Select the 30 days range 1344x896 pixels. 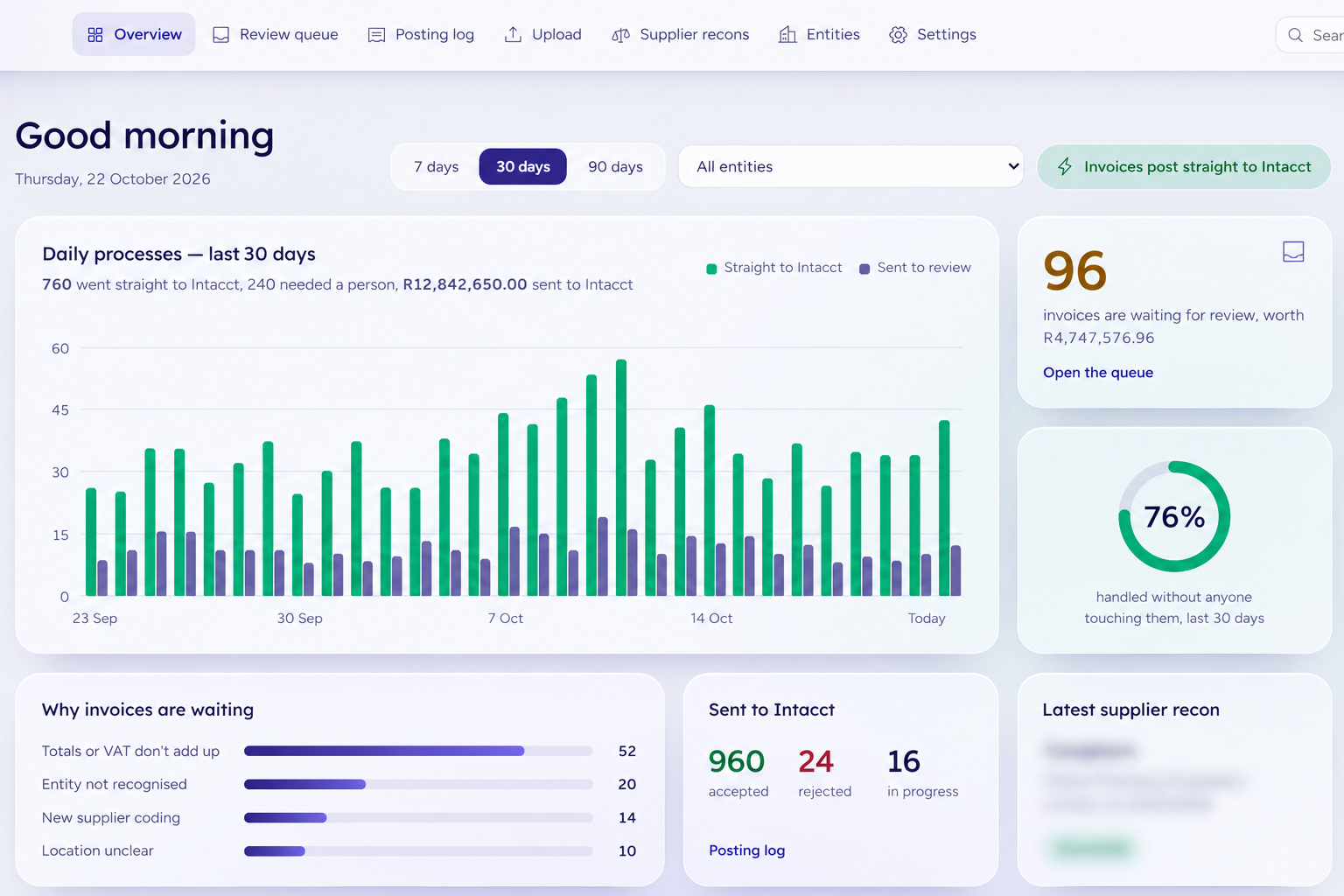point(523,166)
